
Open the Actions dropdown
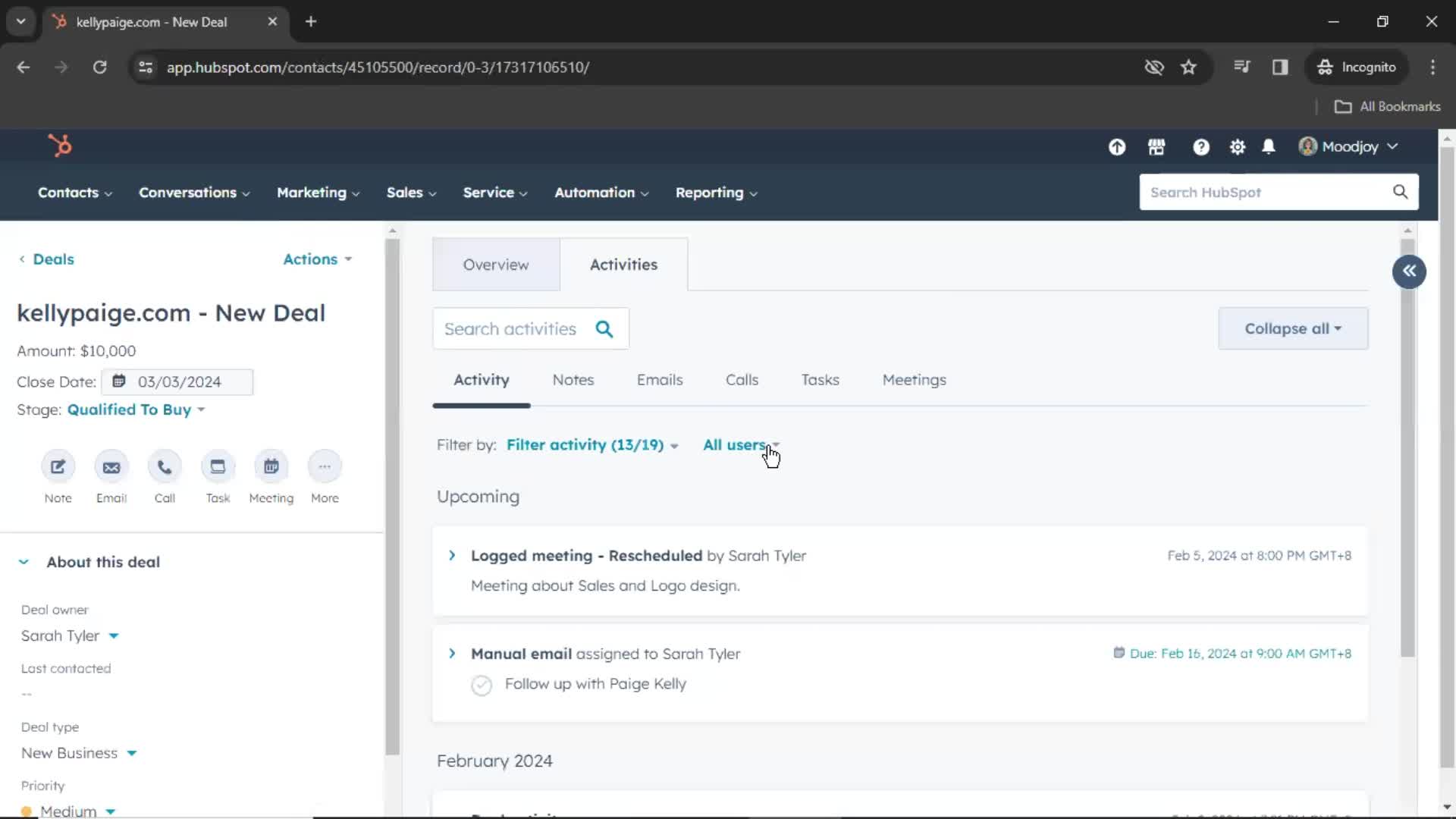(x=318, y=259)
